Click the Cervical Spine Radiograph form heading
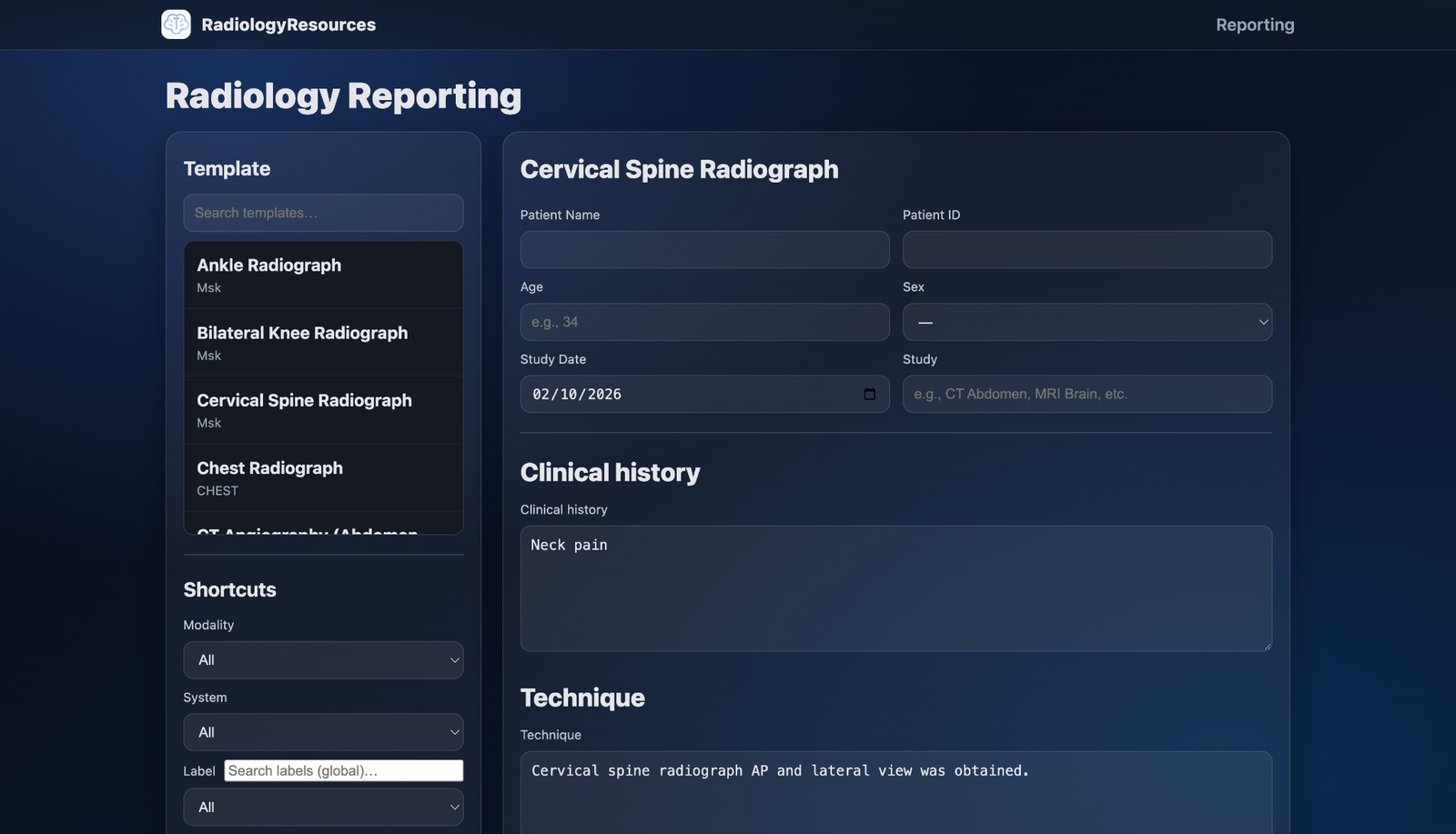1456x834 pixels. tap(679, 169)
